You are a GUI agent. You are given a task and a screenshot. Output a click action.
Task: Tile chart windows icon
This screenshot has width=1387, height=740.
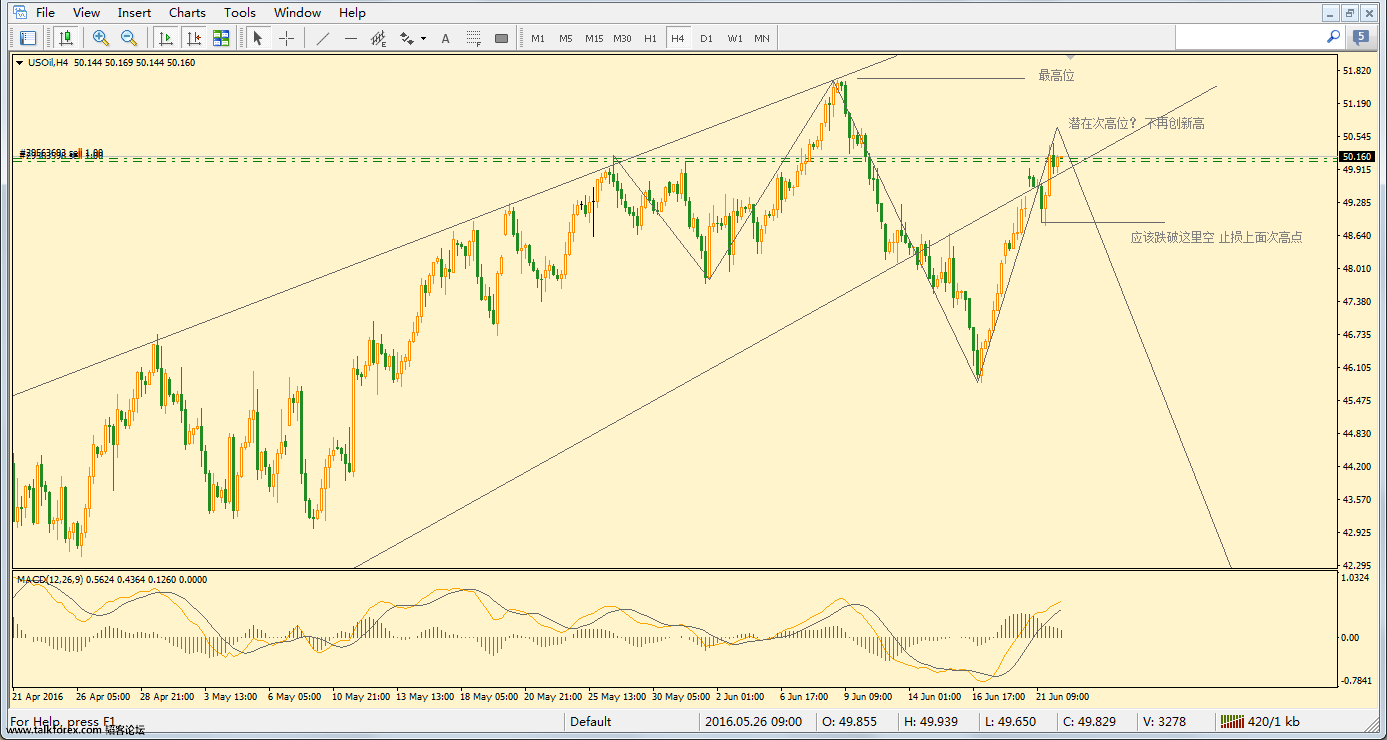[x=221, y=38]
